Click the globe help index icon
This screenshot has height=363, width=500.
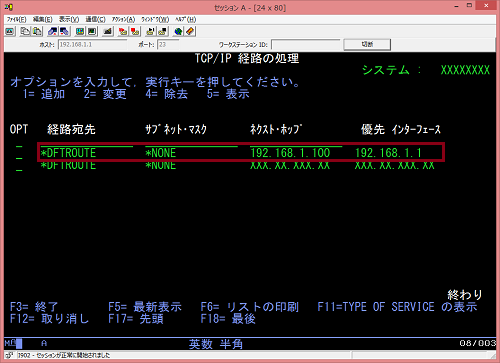point(178,31)
